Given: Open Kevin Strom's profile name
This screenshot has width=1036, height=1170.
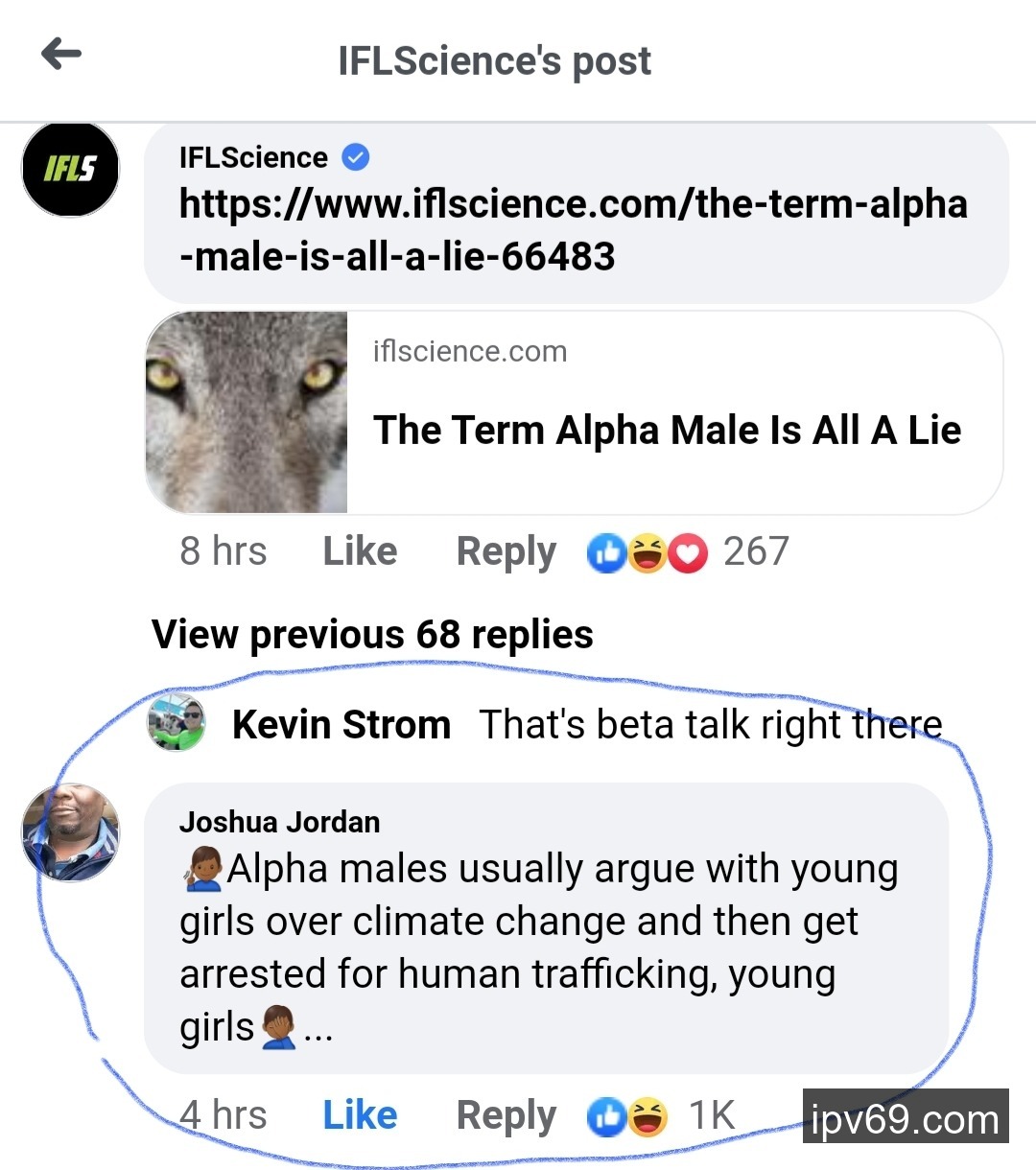Looking at the screenshot, I should pos(341,725).
